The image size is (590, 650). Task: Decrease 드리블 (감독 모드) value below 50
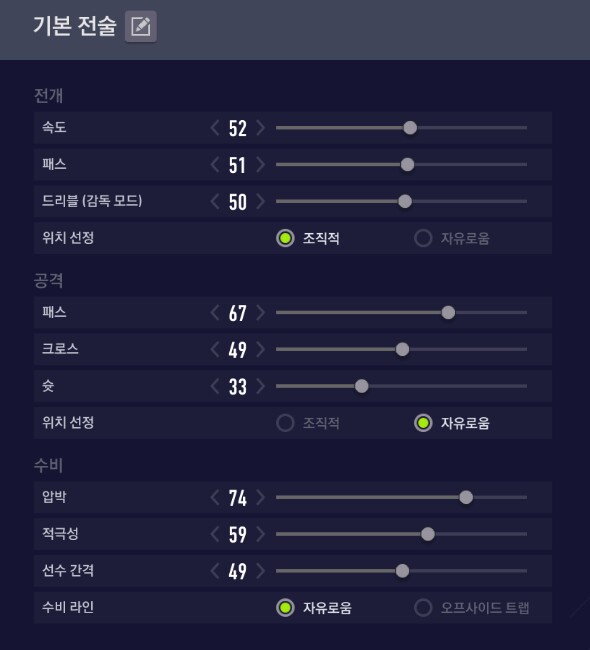tap(215, 201)
